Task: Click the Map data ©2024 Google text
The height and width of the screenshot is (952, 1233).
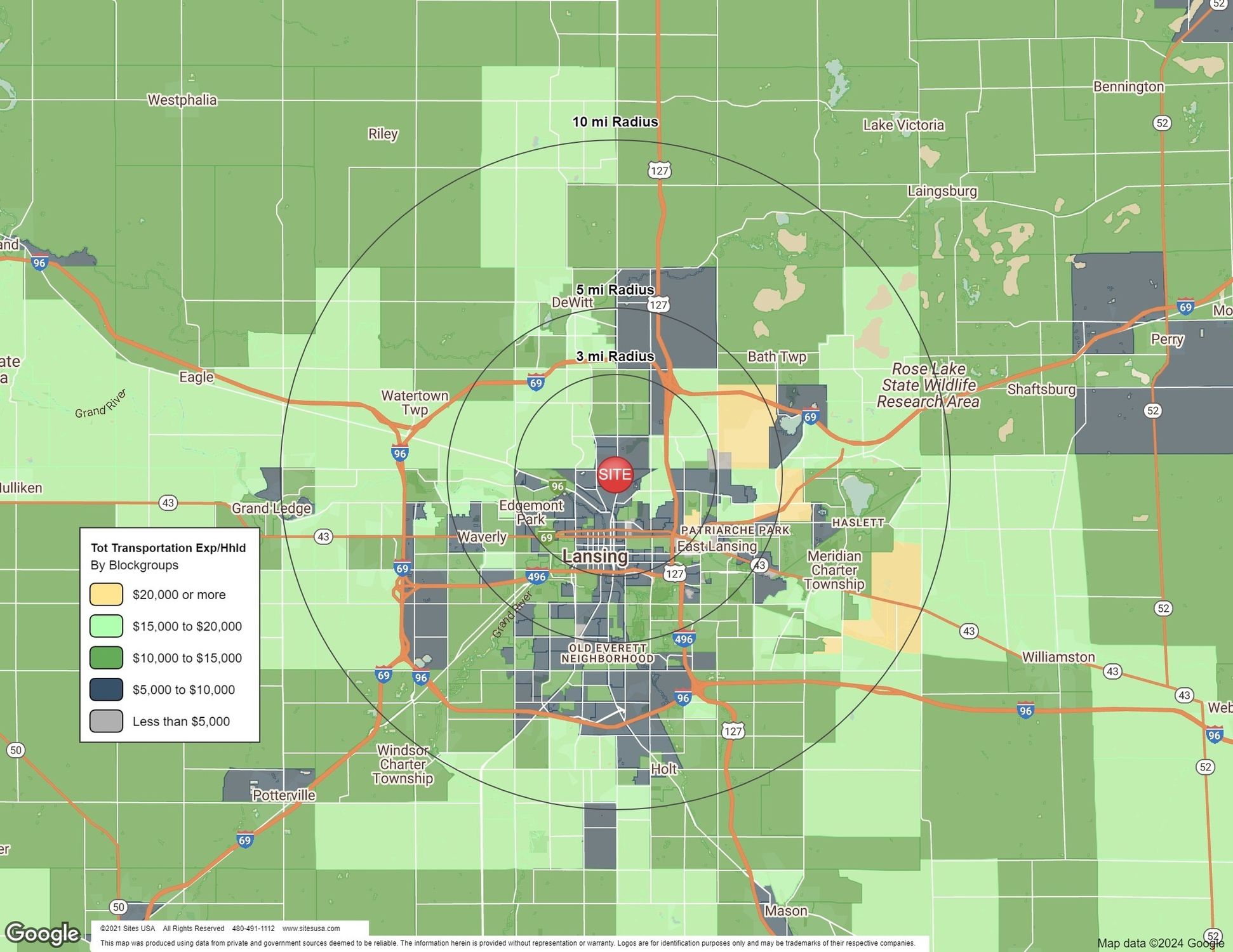Action: (1160, 943)
